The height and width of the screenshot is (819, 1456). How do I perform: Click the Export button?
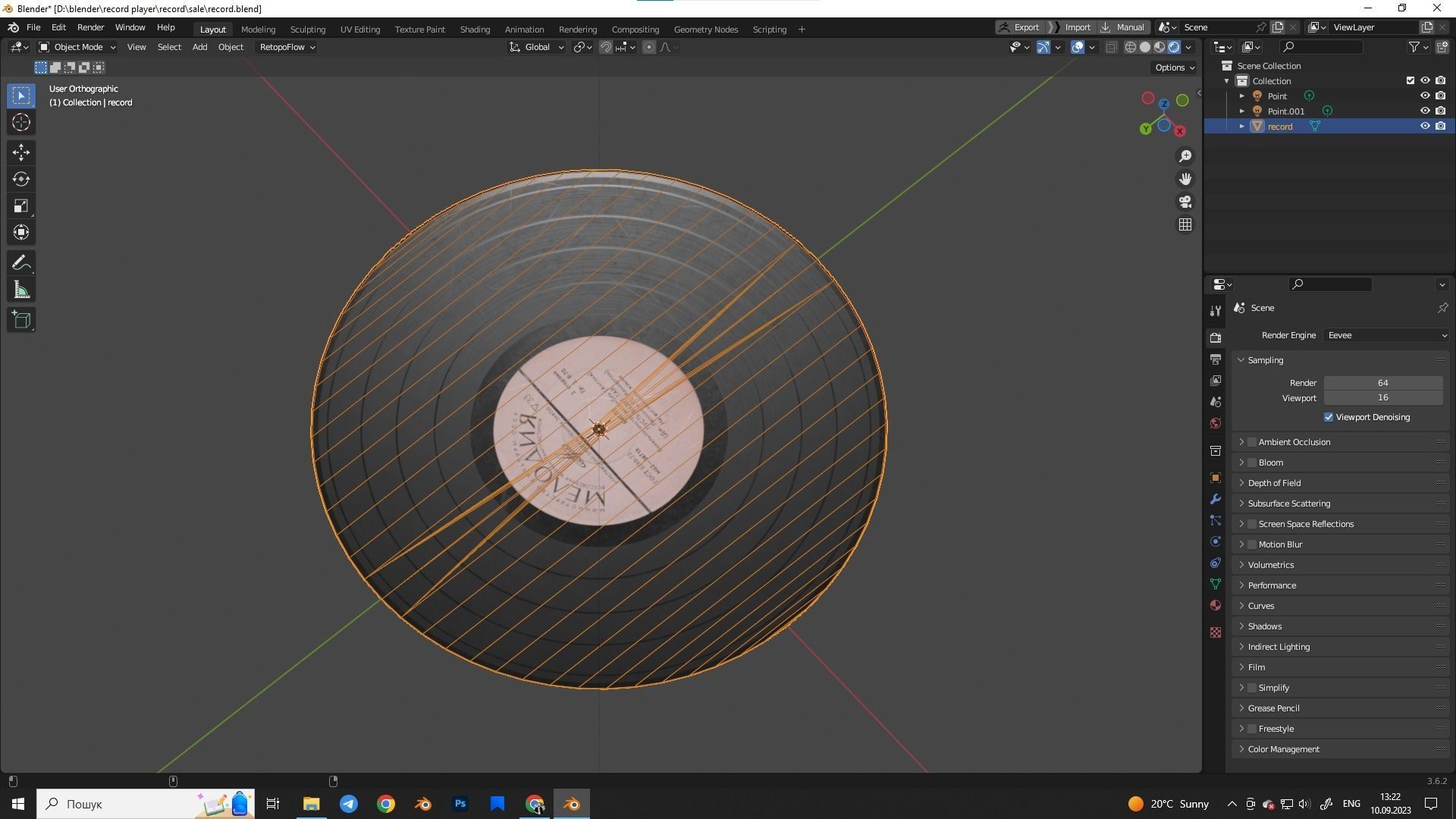pos(1019,27)
